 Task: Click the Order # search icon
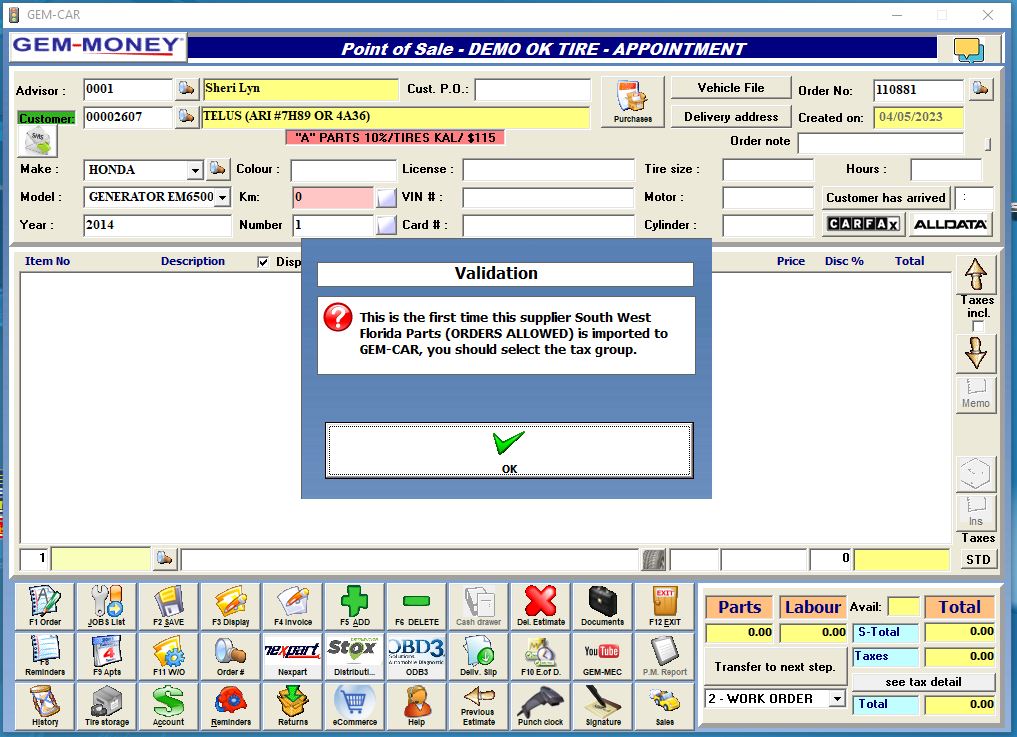tap(231, 657)
